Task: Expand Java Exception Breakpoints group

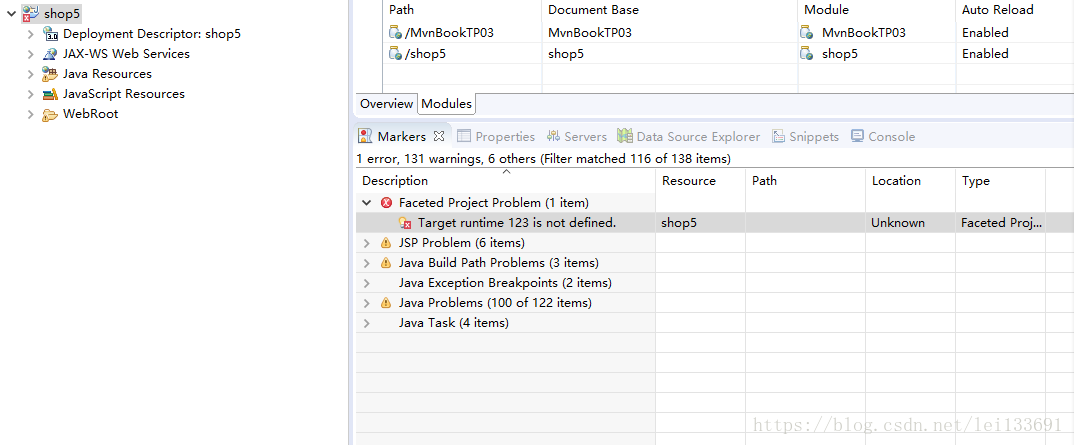Action: click(367, 283)
